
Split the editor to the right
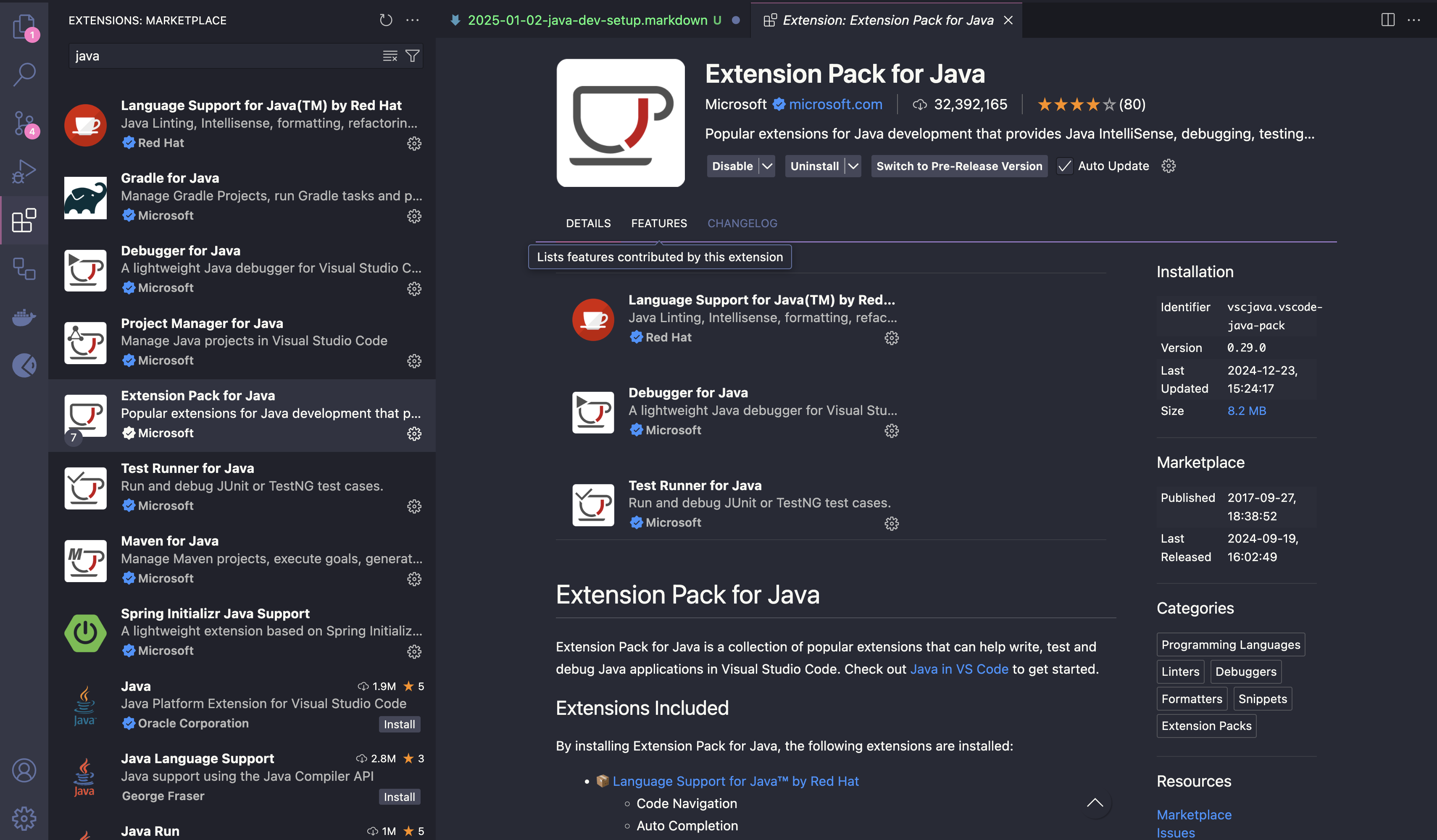1387,20
